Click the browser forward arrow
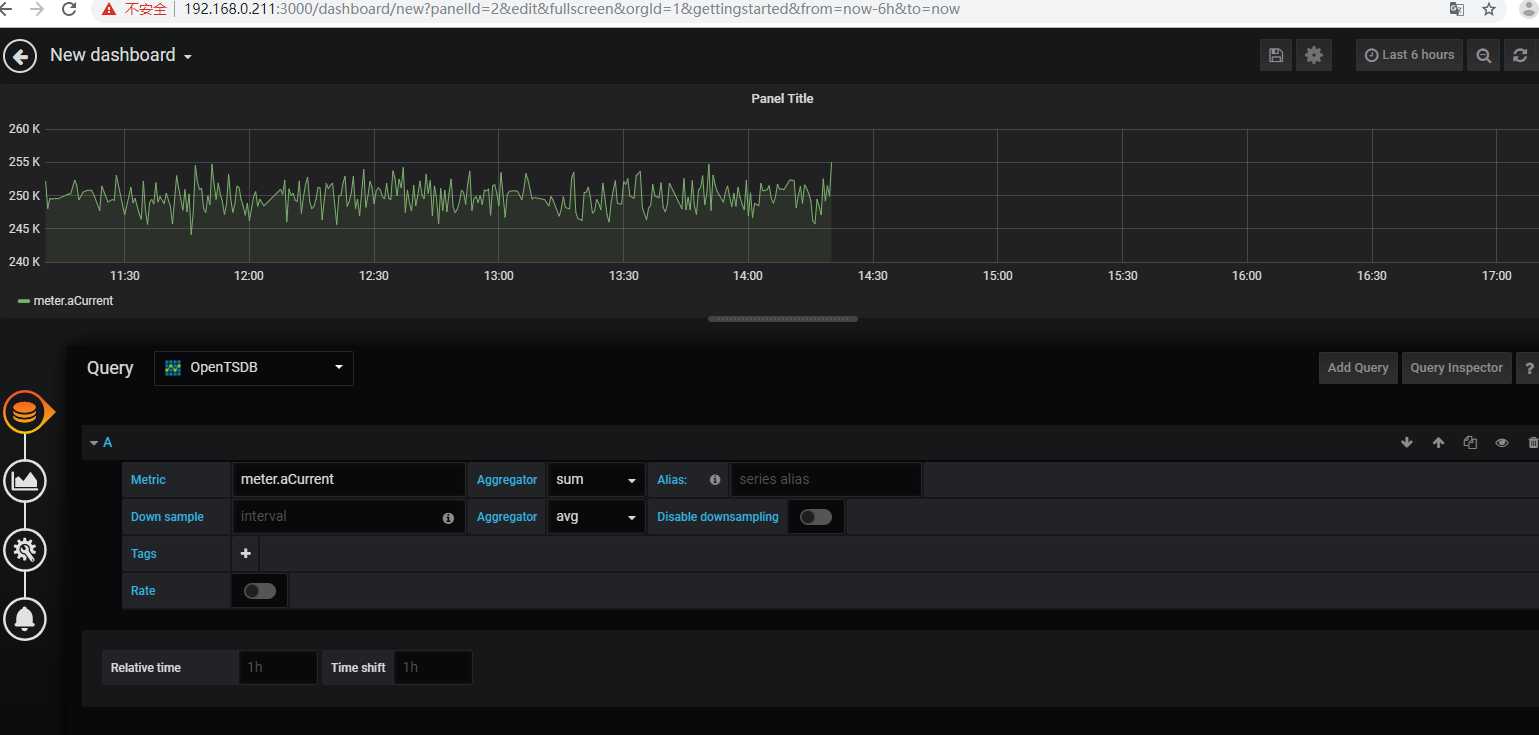The image size is (1539, 735). pos(37,9)
